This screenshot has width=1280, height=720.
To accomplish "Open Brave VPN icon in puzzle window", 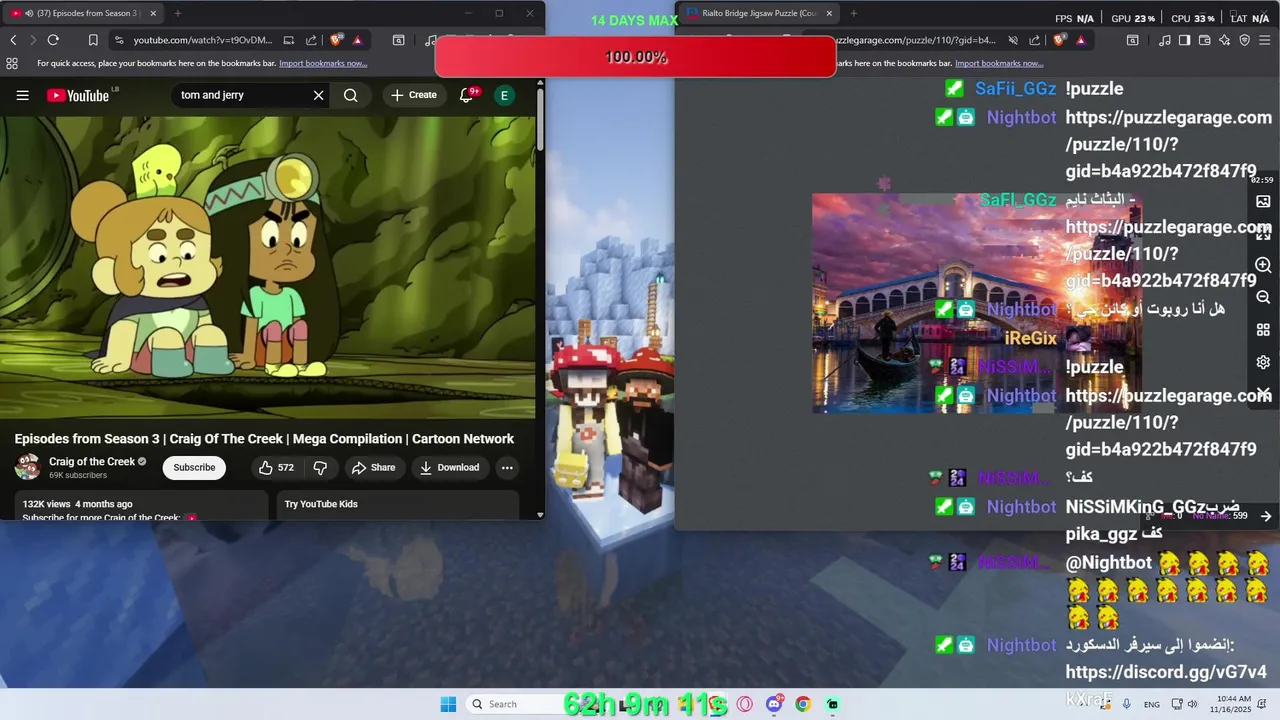I will (1245, 40).
